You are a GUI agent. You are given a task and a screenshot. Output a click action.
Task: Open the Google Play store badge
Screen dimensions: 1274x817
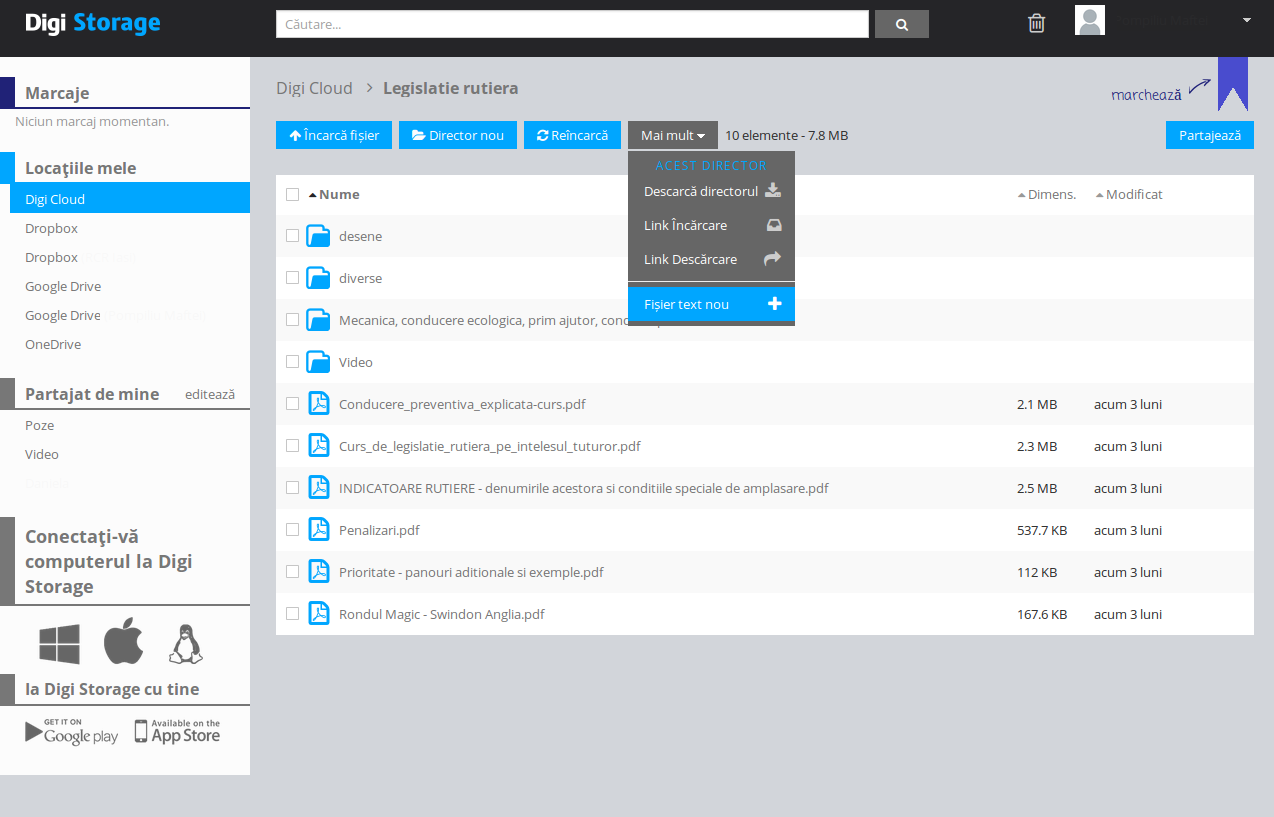coord(72,731)
